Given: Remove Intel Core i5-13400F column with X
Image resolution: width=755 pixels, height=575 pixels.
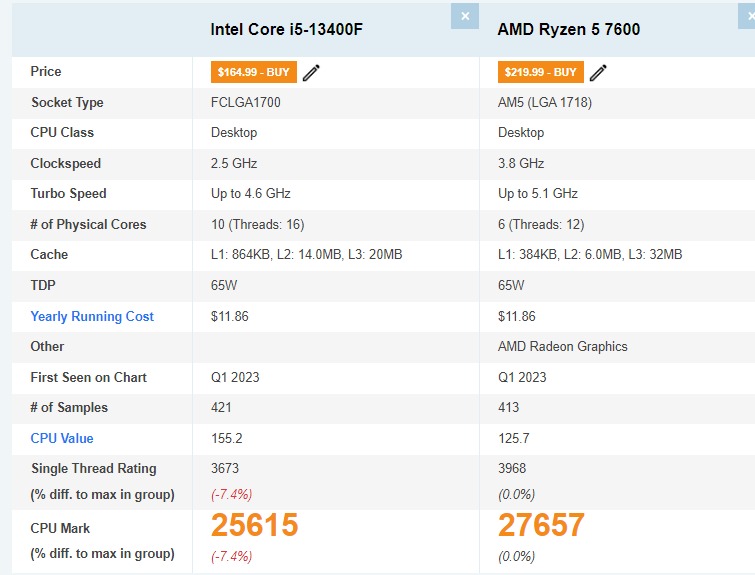Looking at the screenshot, I should pos(465,16).
